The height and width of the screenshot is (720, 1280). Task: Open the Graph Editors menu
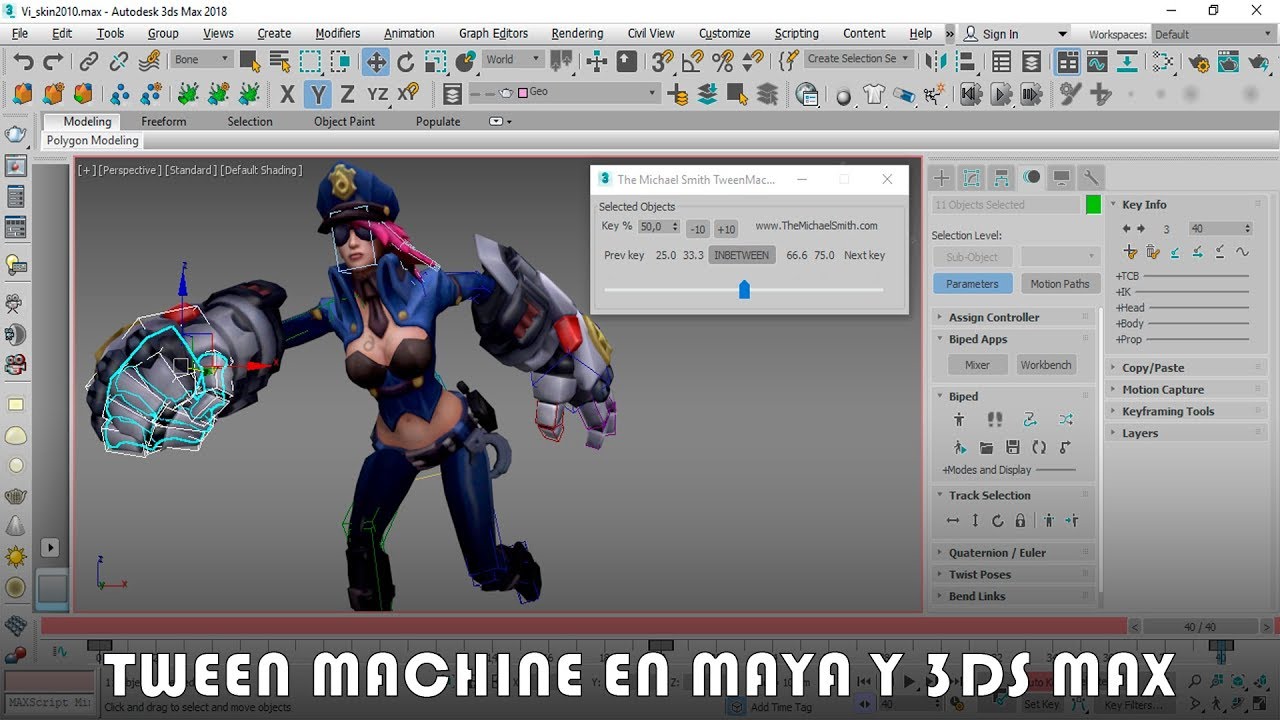493,33
